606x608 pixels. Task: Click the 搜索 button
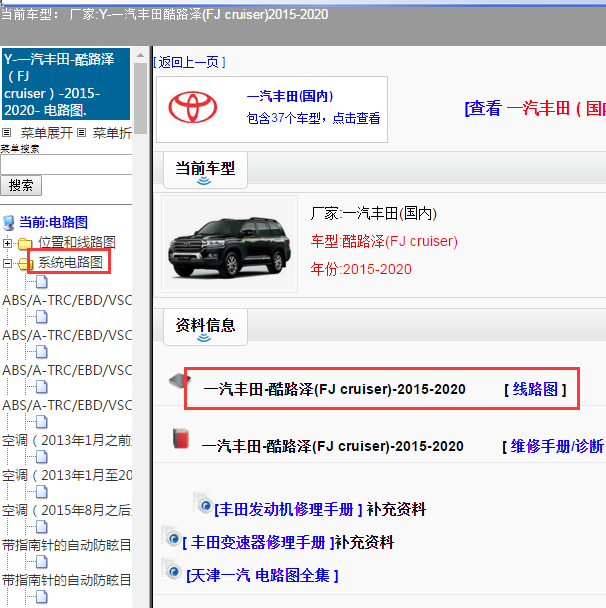(21, 185)
